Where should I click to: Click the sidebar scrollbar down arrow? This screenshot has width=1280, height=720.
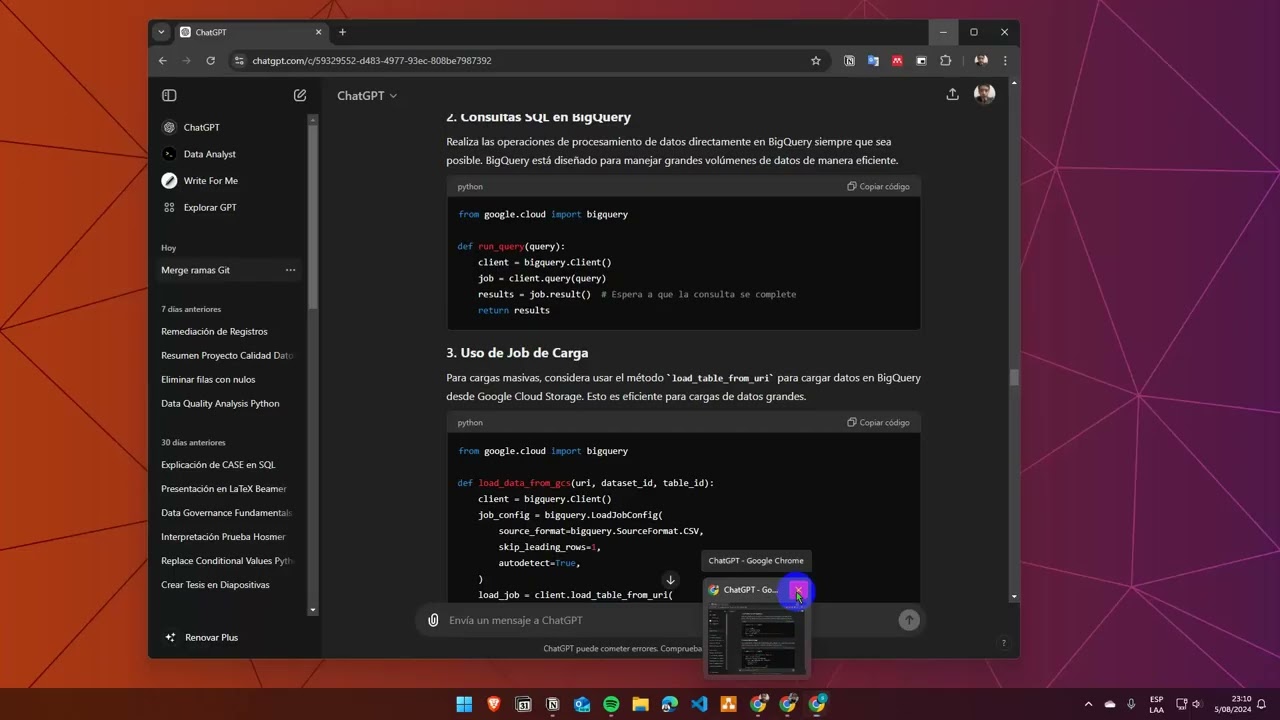point(313,610)
